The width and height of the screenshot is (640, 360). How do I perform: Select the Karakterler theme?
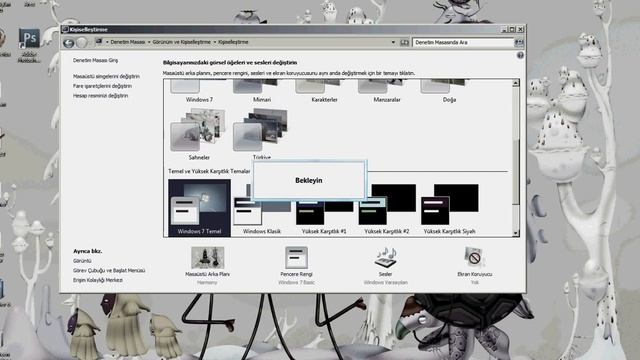pos(324,91)
